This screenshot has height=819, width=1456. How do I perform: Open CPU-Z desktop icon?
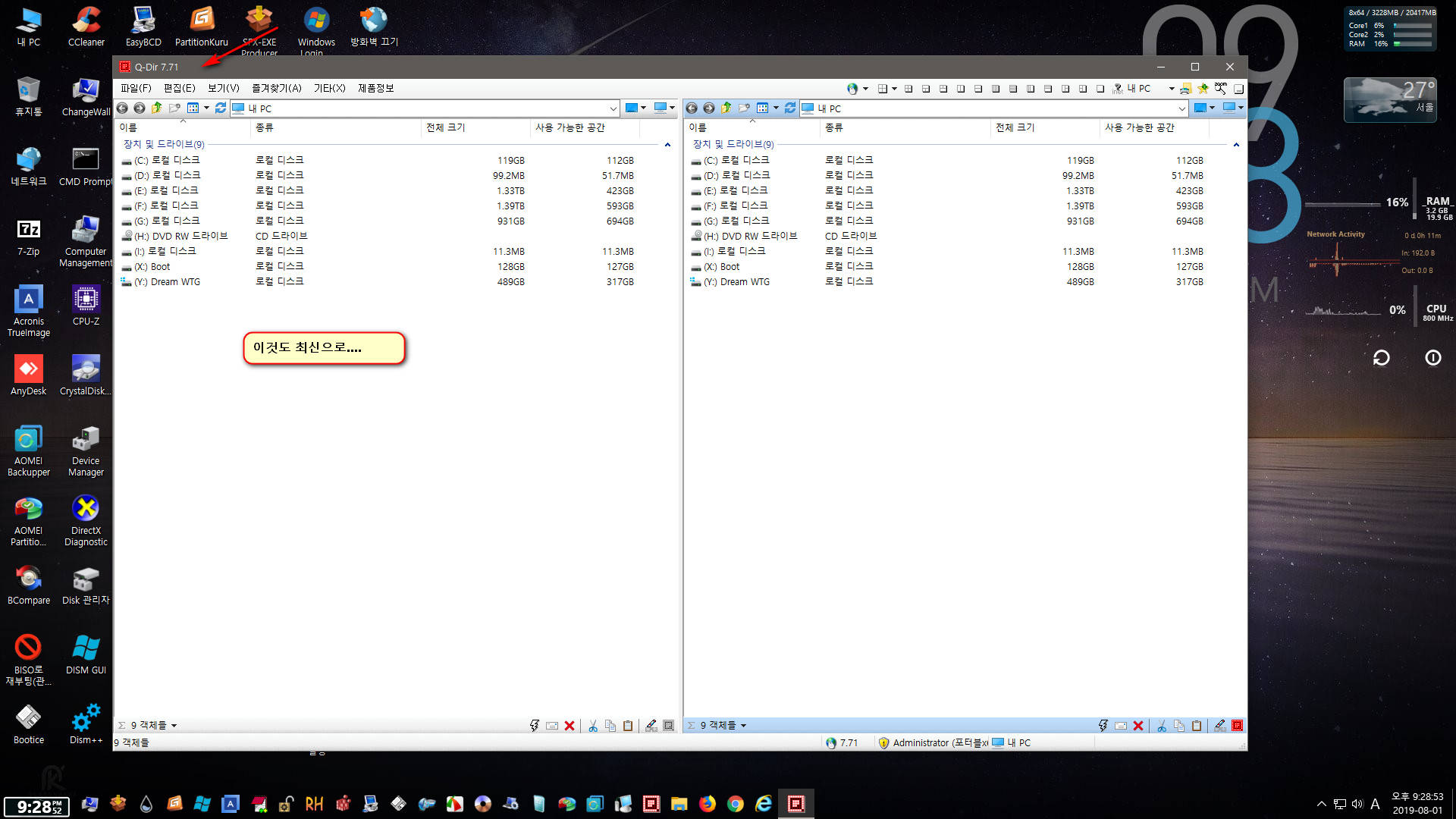click(86, 306)
